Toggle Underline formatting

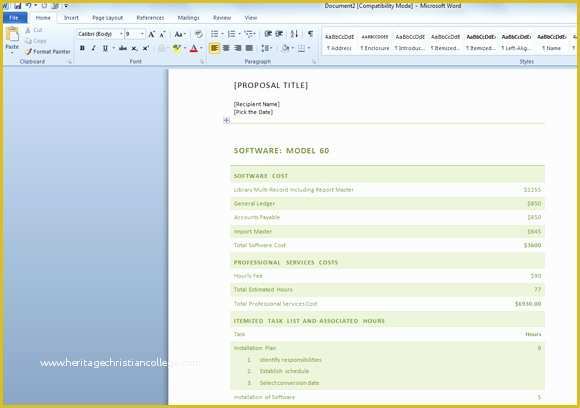coord(105,48)
